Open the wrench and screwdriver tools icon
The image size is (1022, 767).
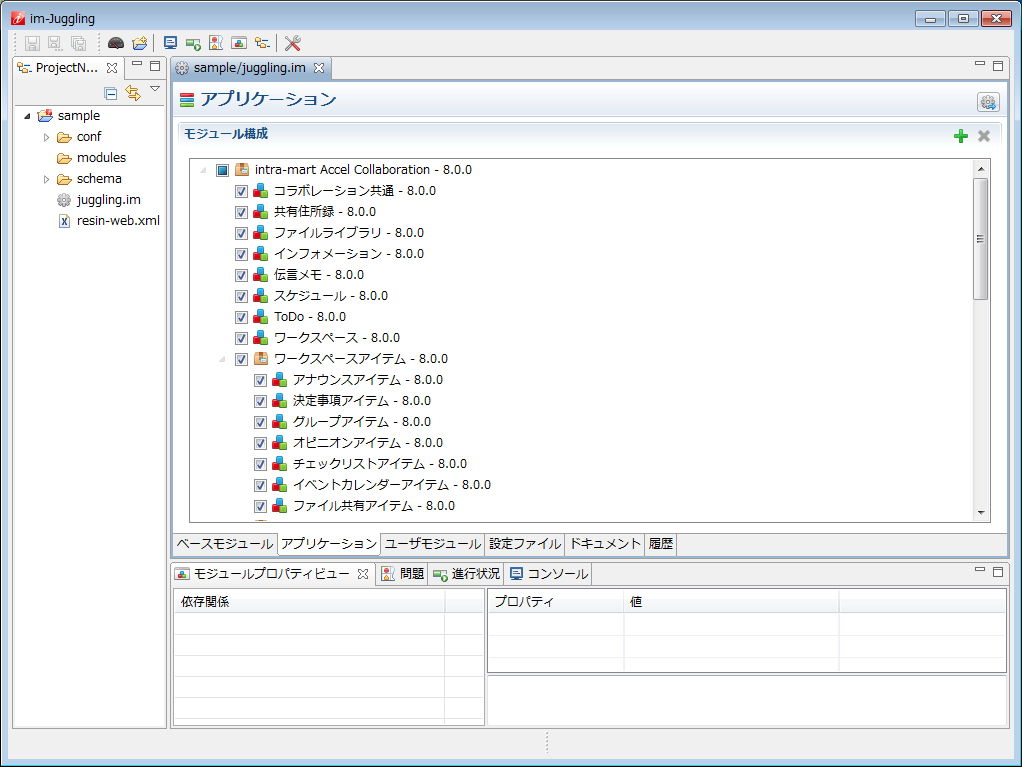click(293, 43)
